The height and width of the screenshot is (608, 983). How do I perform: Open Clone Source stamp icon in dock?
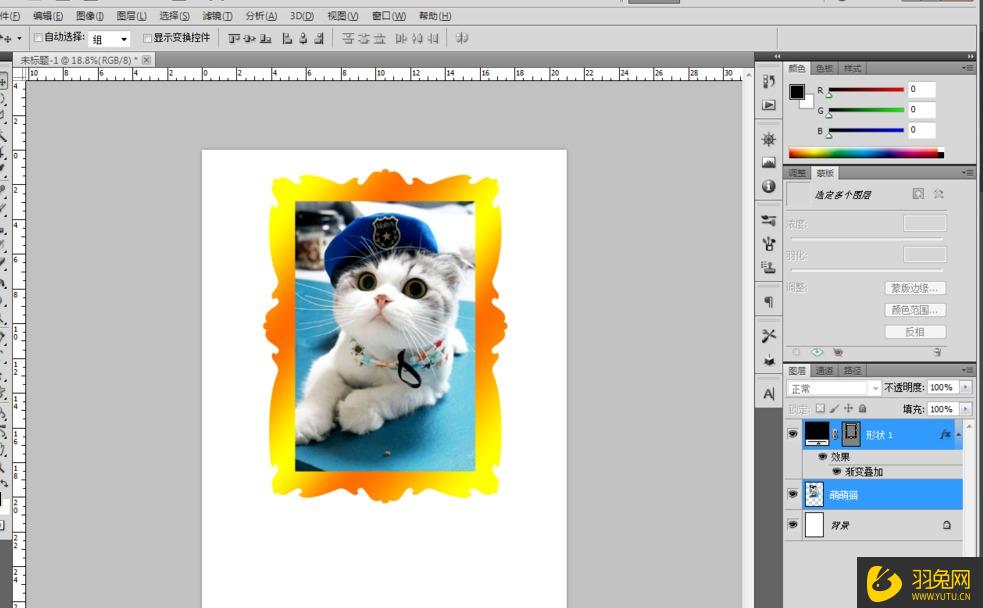point(769,267)
